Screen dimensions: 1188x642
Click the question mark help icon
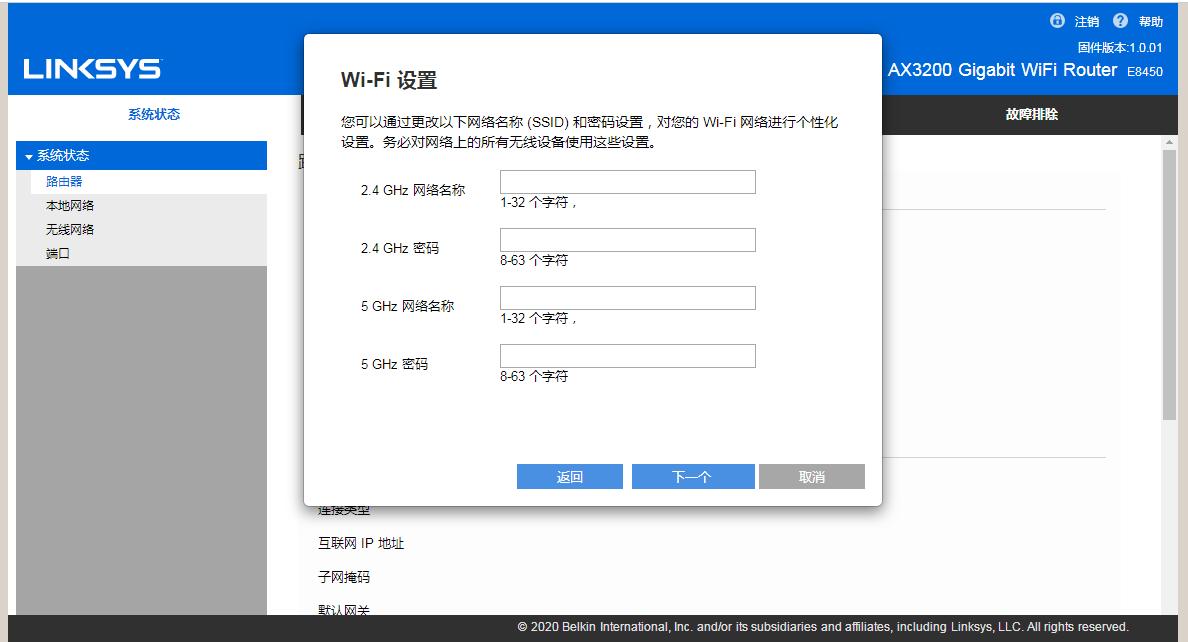[1119, 20]
